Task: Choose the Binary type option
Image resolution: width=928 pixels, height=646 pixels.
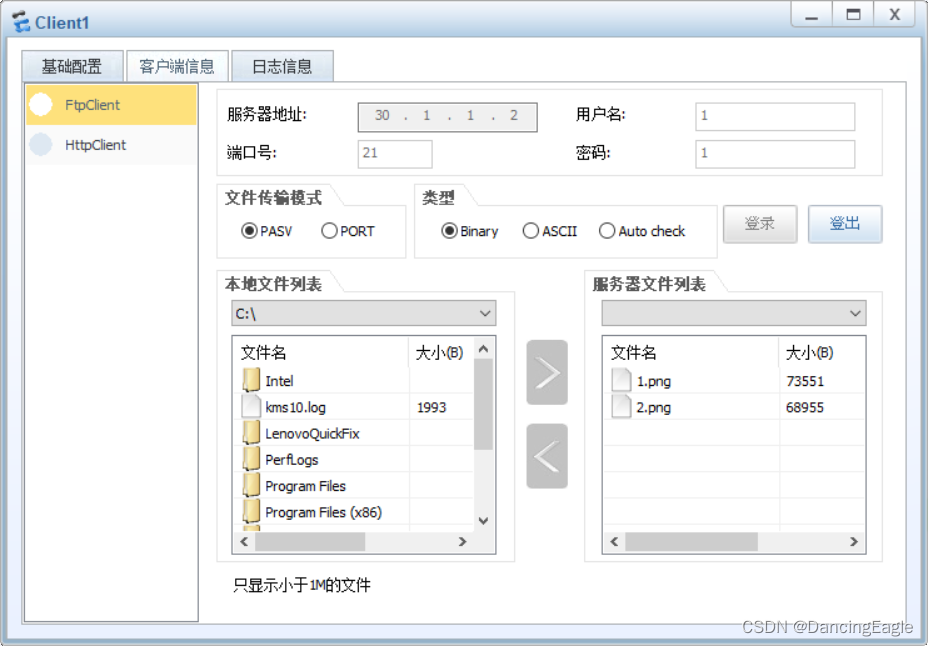Action: (x=449, y=231)
